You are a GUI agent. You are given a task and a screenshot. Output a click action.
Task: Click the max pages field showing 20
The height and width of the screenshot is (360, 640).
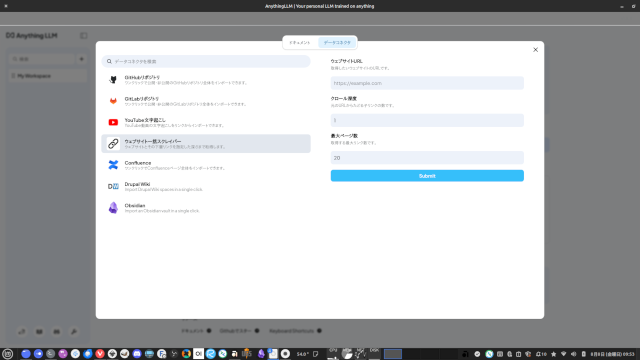[x=427, y=158]
